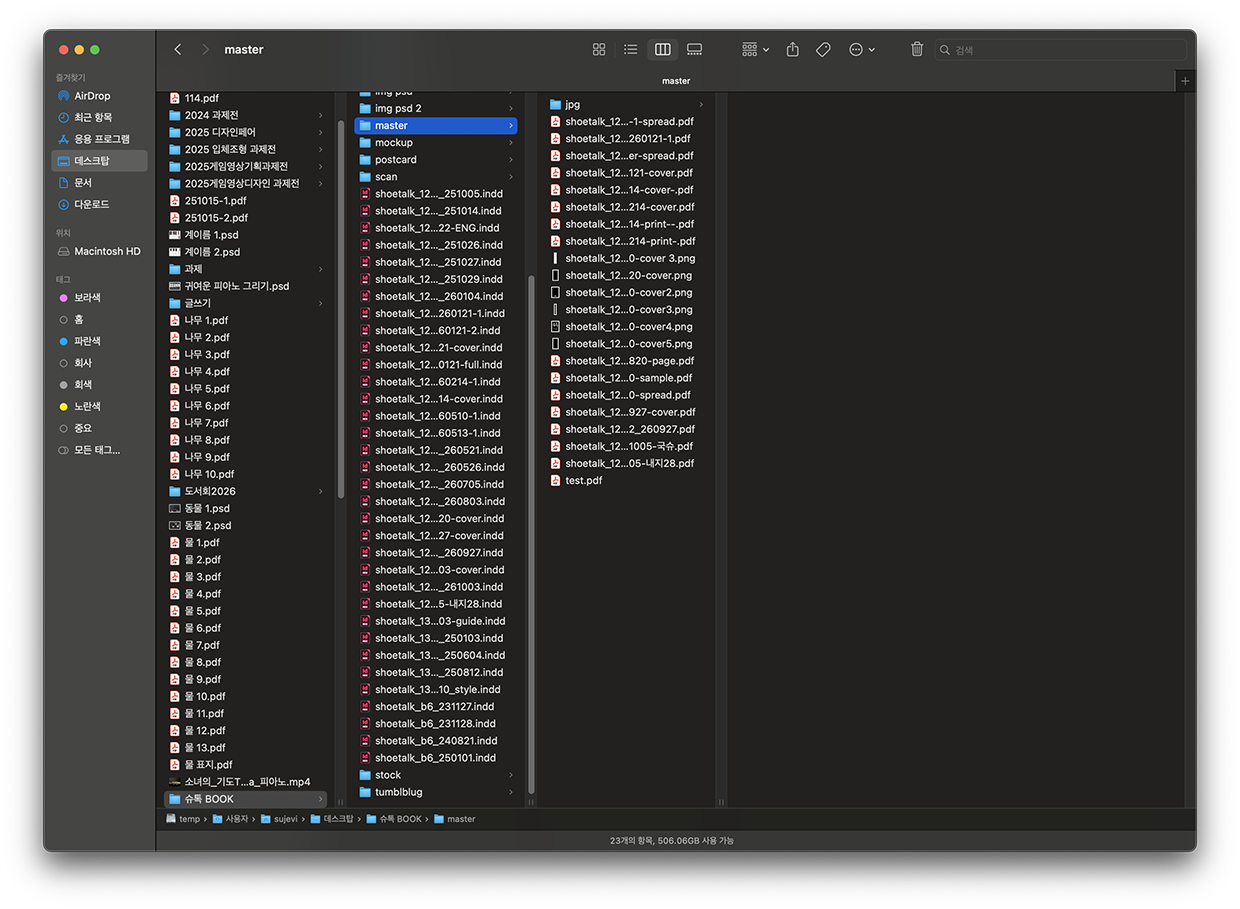
Task: Select the 소녀의_기도 mp4 video file
Action: click(246, 781)
